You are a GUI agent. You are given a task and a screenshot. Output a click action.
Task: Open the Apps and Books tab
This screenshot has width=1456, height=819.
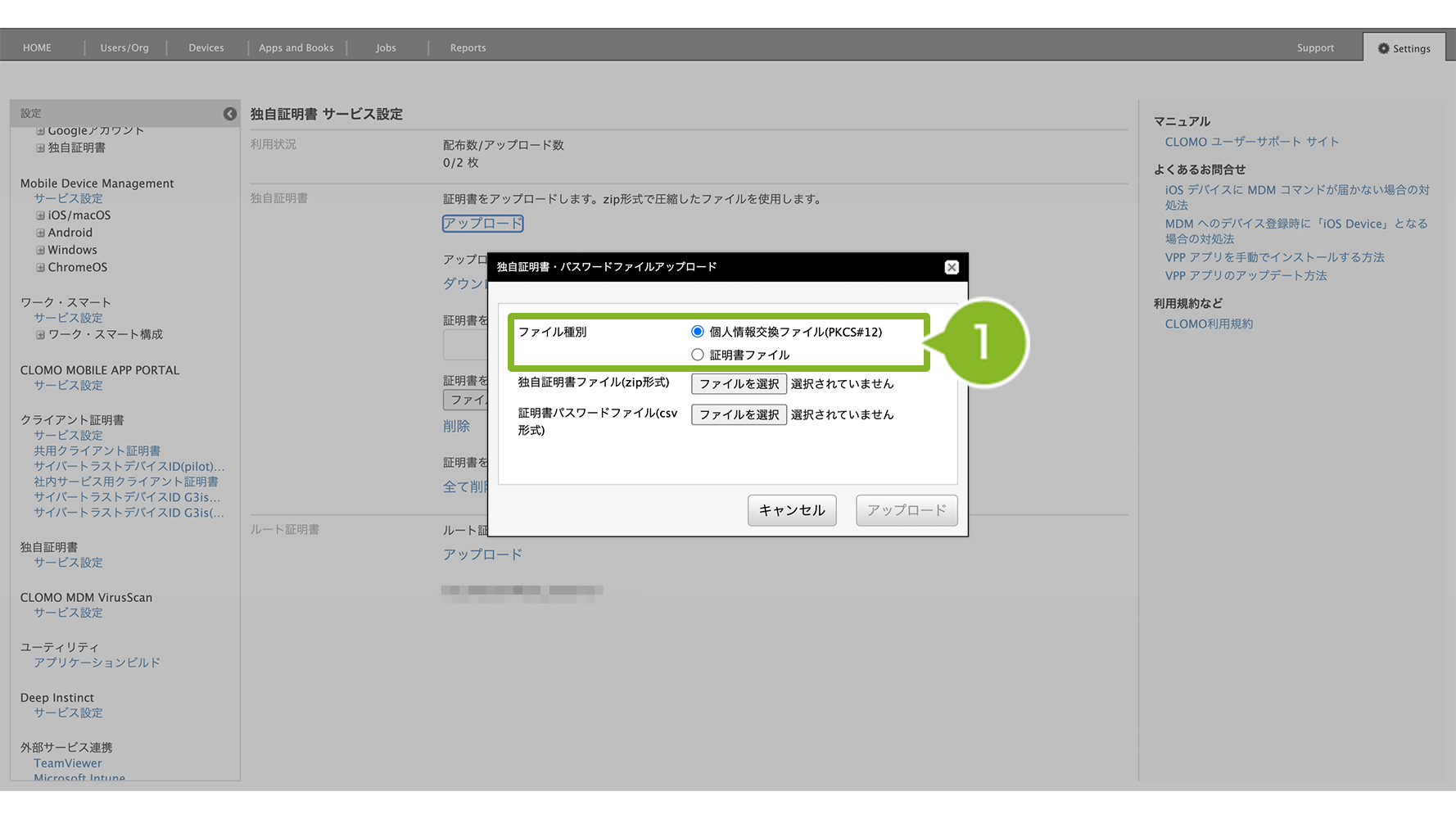pos(296,48)
